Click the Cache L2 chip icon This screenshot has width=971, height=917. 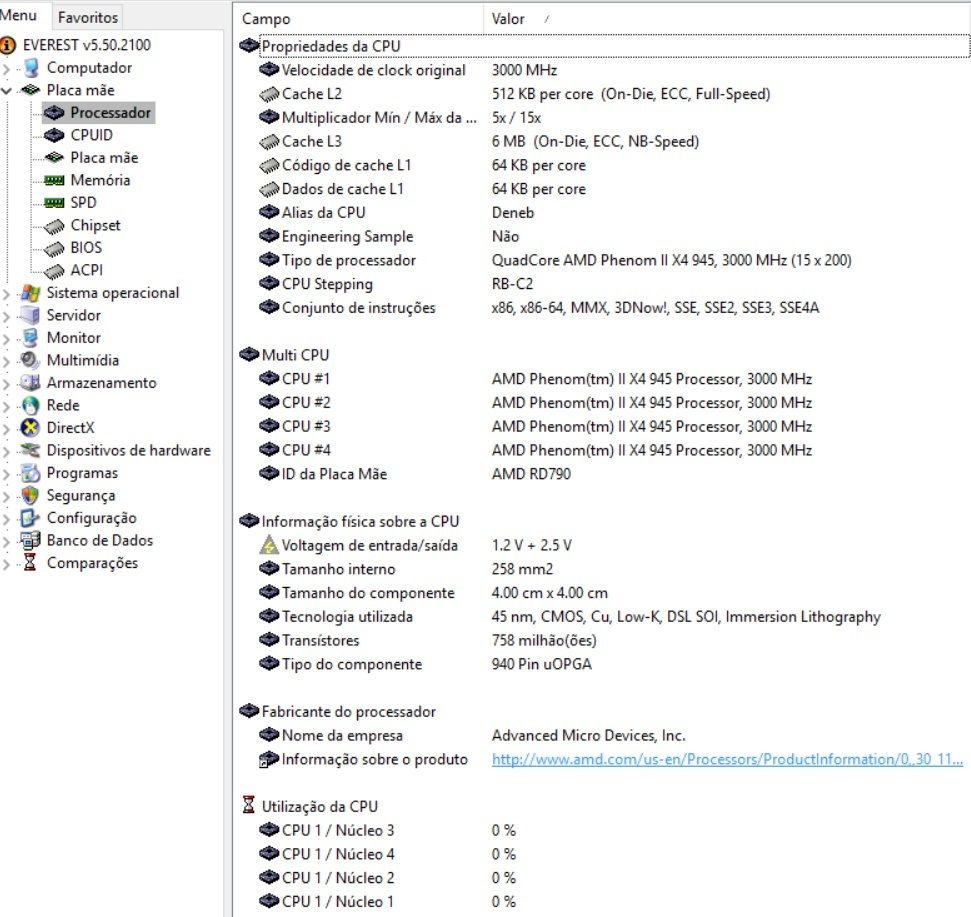tap(269, 94)
